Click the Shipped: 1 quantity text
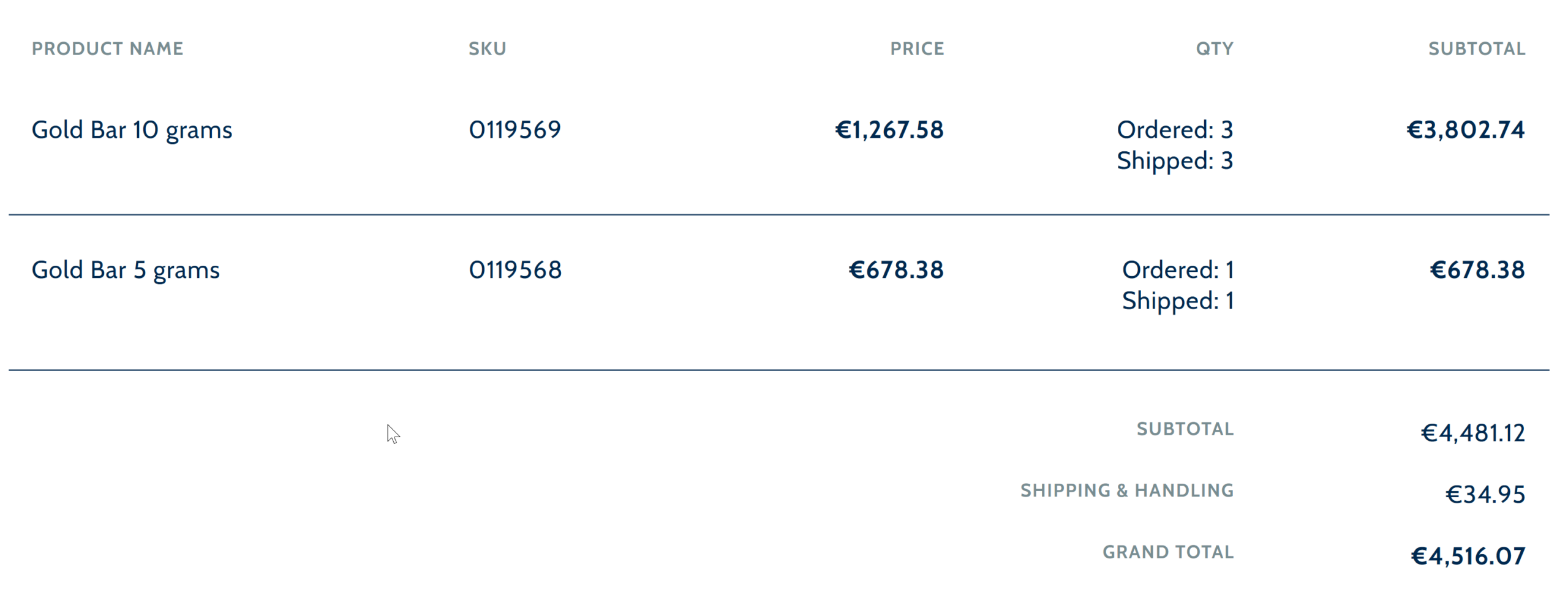The height and width of the screenshot is (589, 1568). coord(1177,301)
